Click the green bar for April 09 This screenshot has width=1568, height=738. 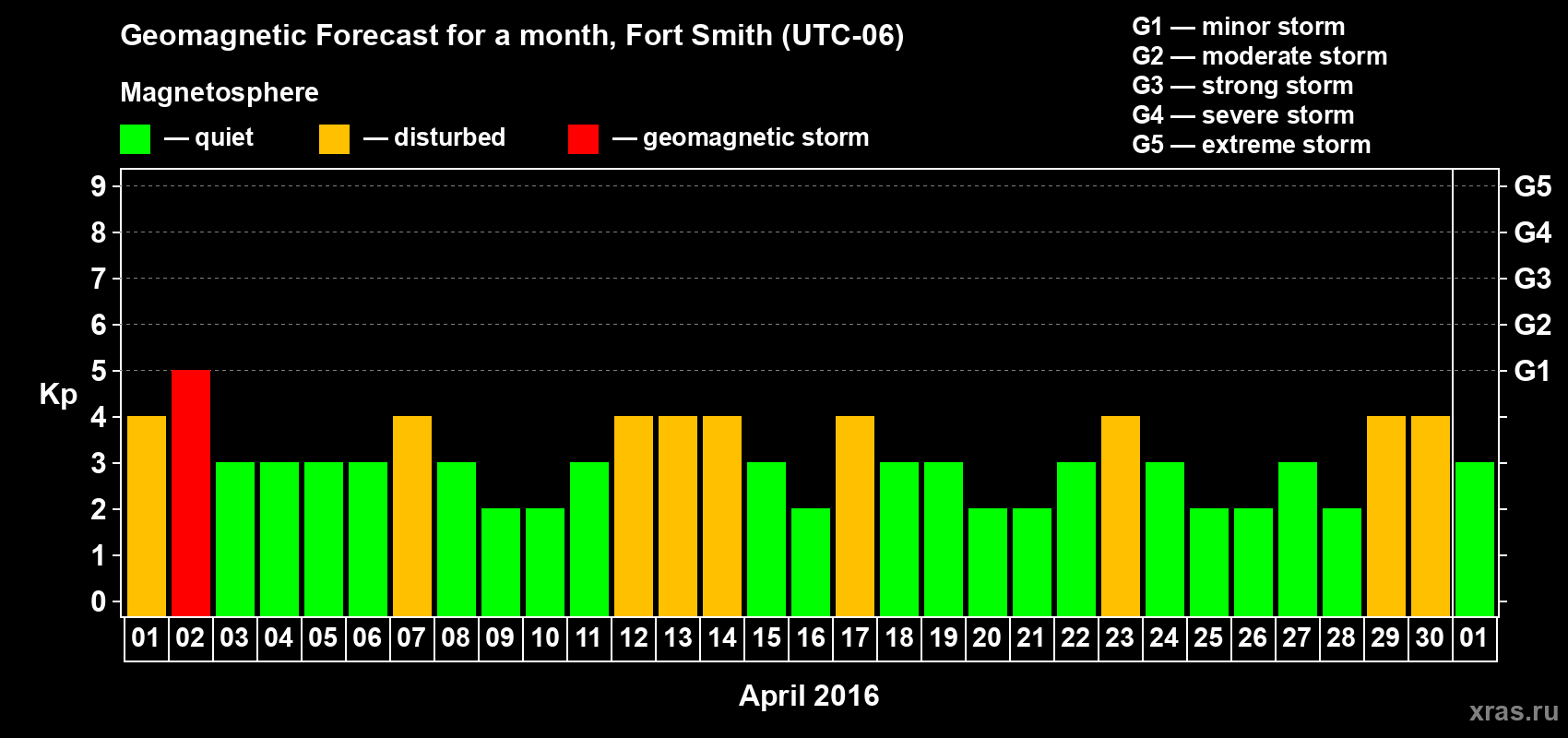(x=501, y=563)
